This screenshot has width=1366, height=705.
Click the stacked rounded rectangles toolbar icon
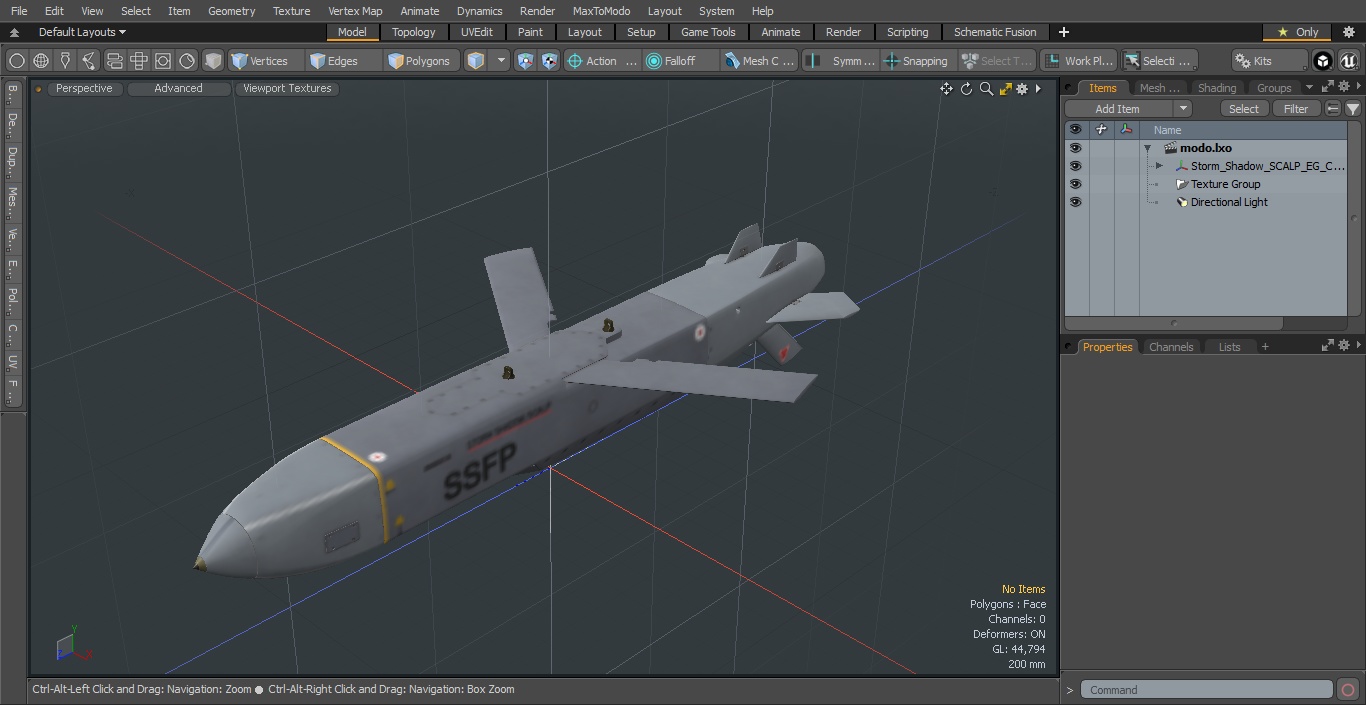coord(115,61)
